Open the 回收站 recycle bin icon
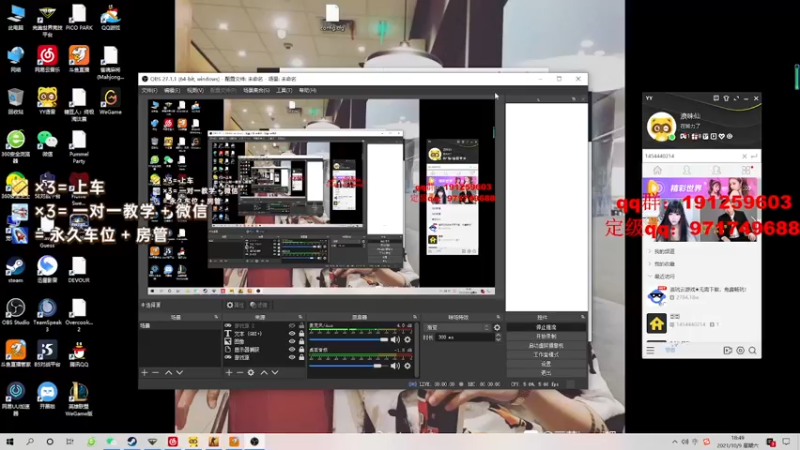Viewport: 800px width, 450px height. point(15,101)
